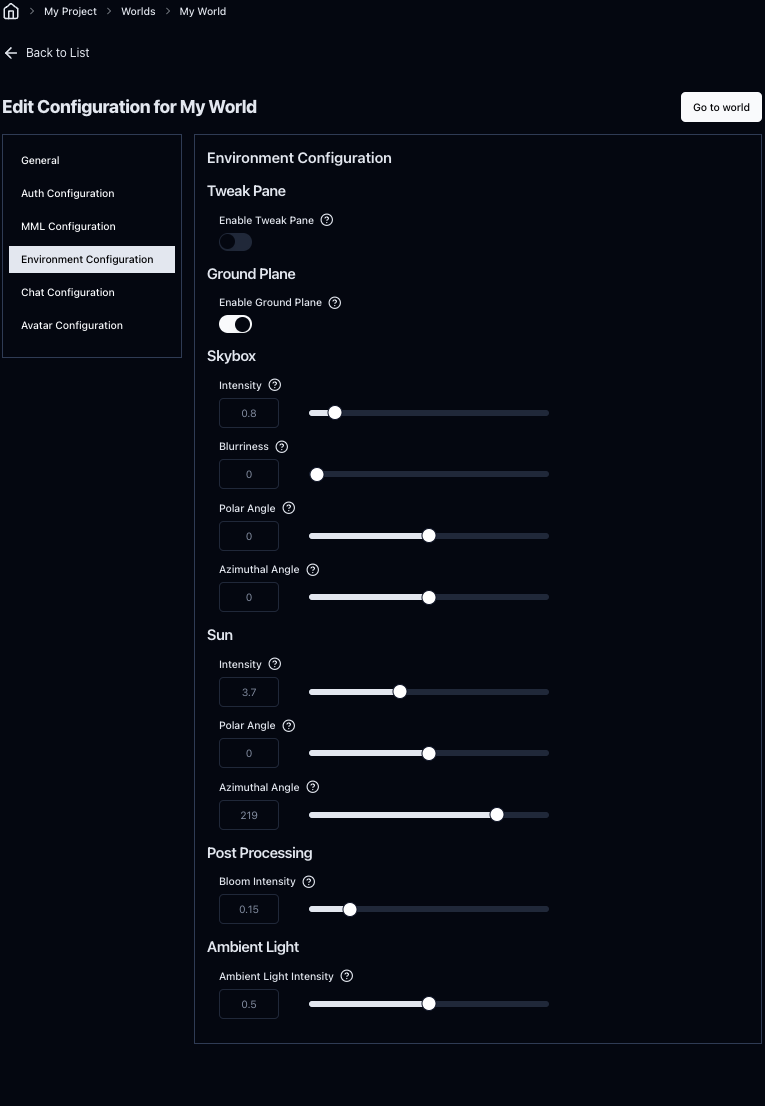765x1106 pixels.
Task: Click the home icon in breadcrumb
Action: click(11, 12)
